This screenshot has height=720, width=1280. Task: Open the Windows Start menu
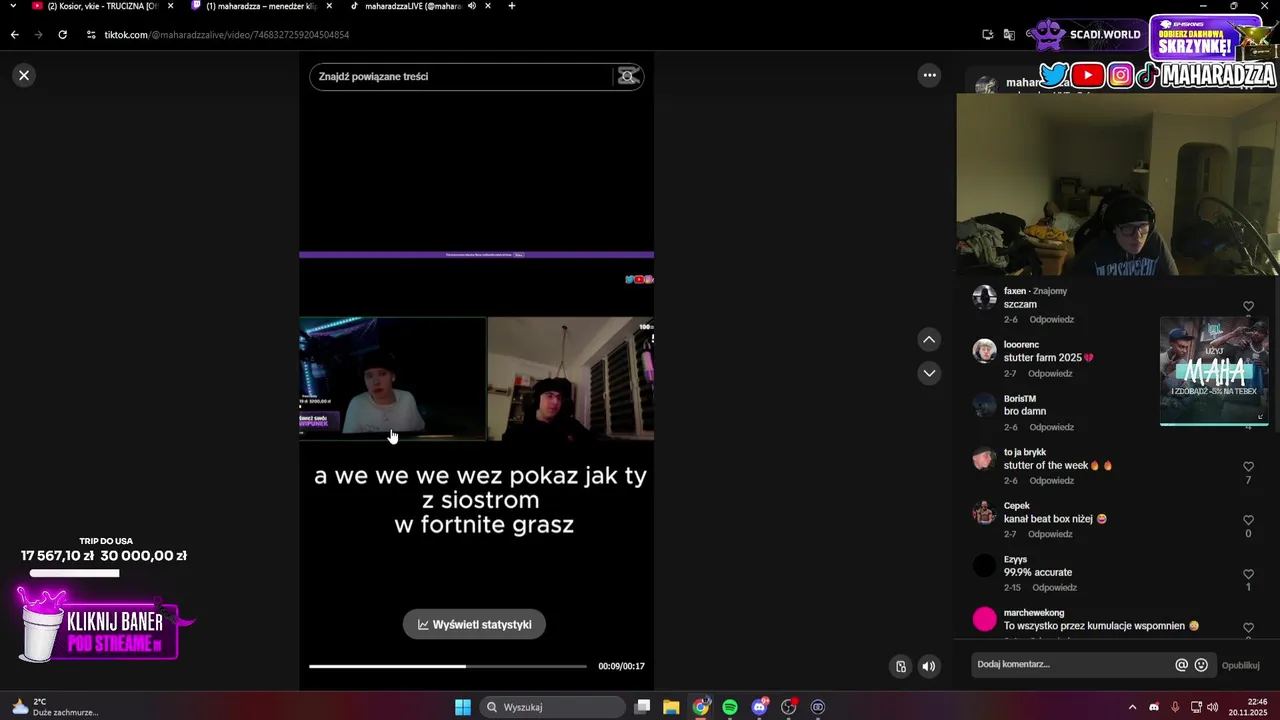pyautogui.click(x=463, y=707)
